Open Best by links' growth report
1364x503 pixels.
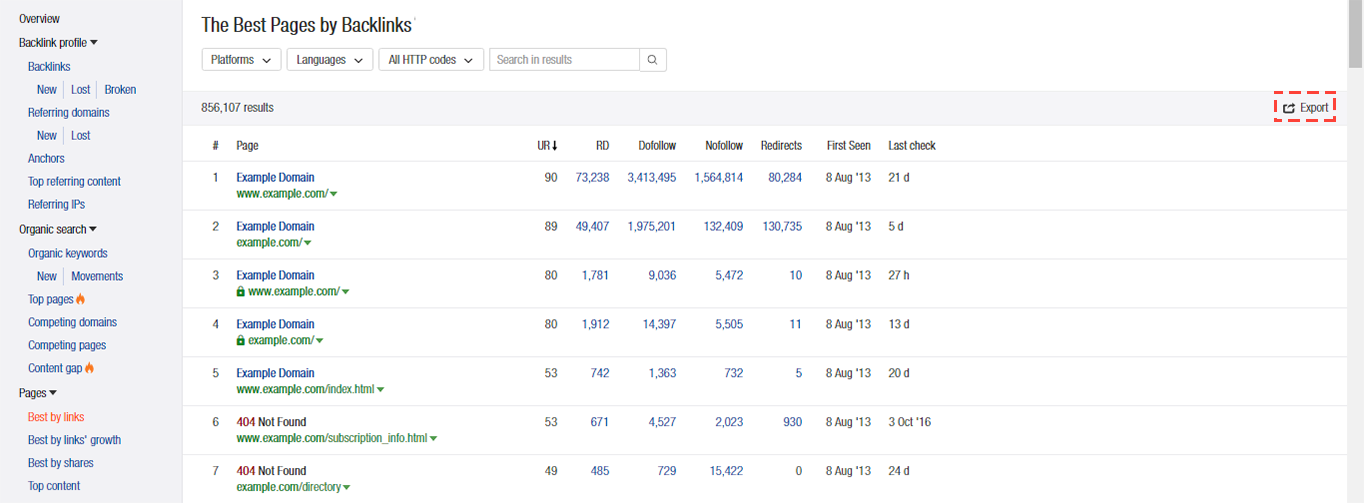74,440
